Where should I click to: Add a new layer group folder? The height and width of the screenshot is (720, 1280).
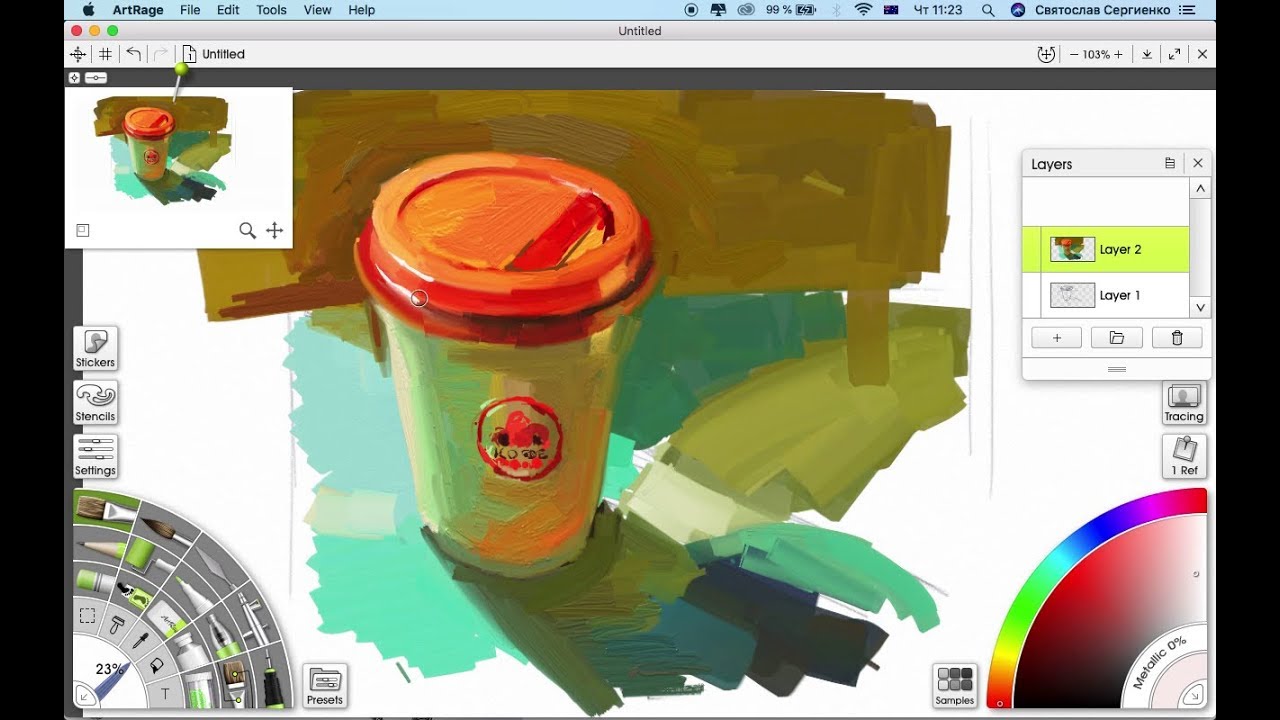(1117, 338)
